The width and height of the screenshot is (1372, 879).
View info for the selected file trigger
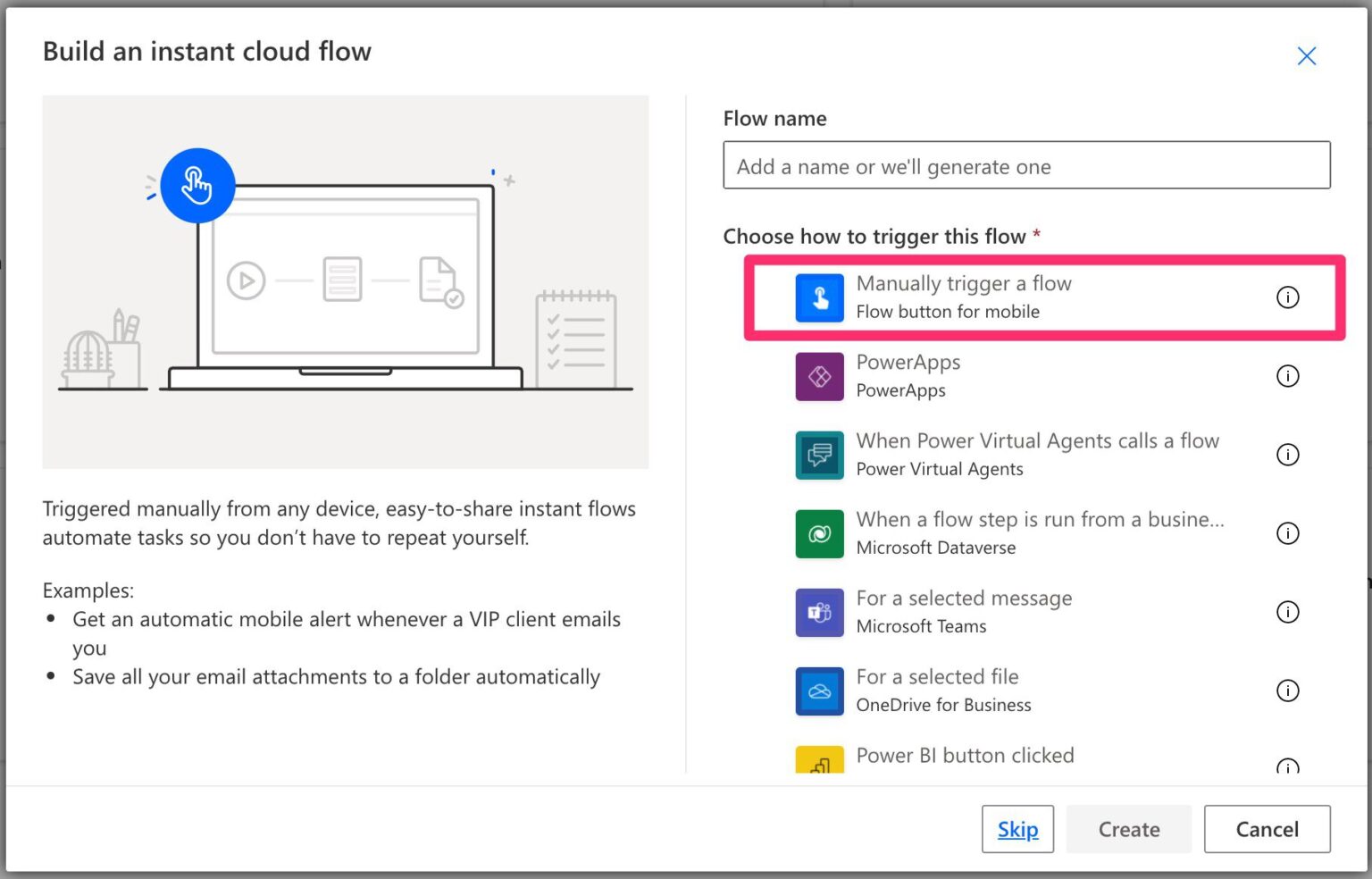tap(1287, 691)
